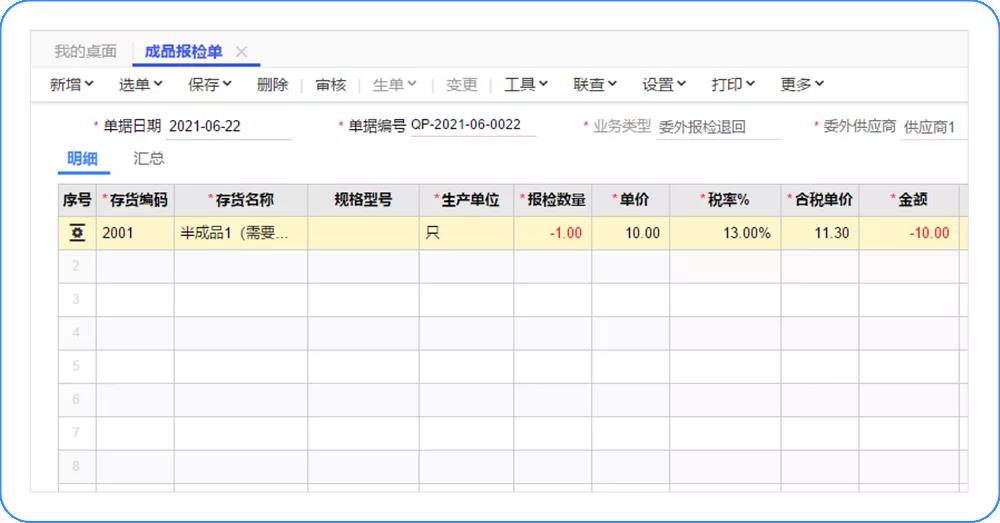Select row number 2
The height and width of the screenshot is (523, 1000).
[x=77, y=266]
